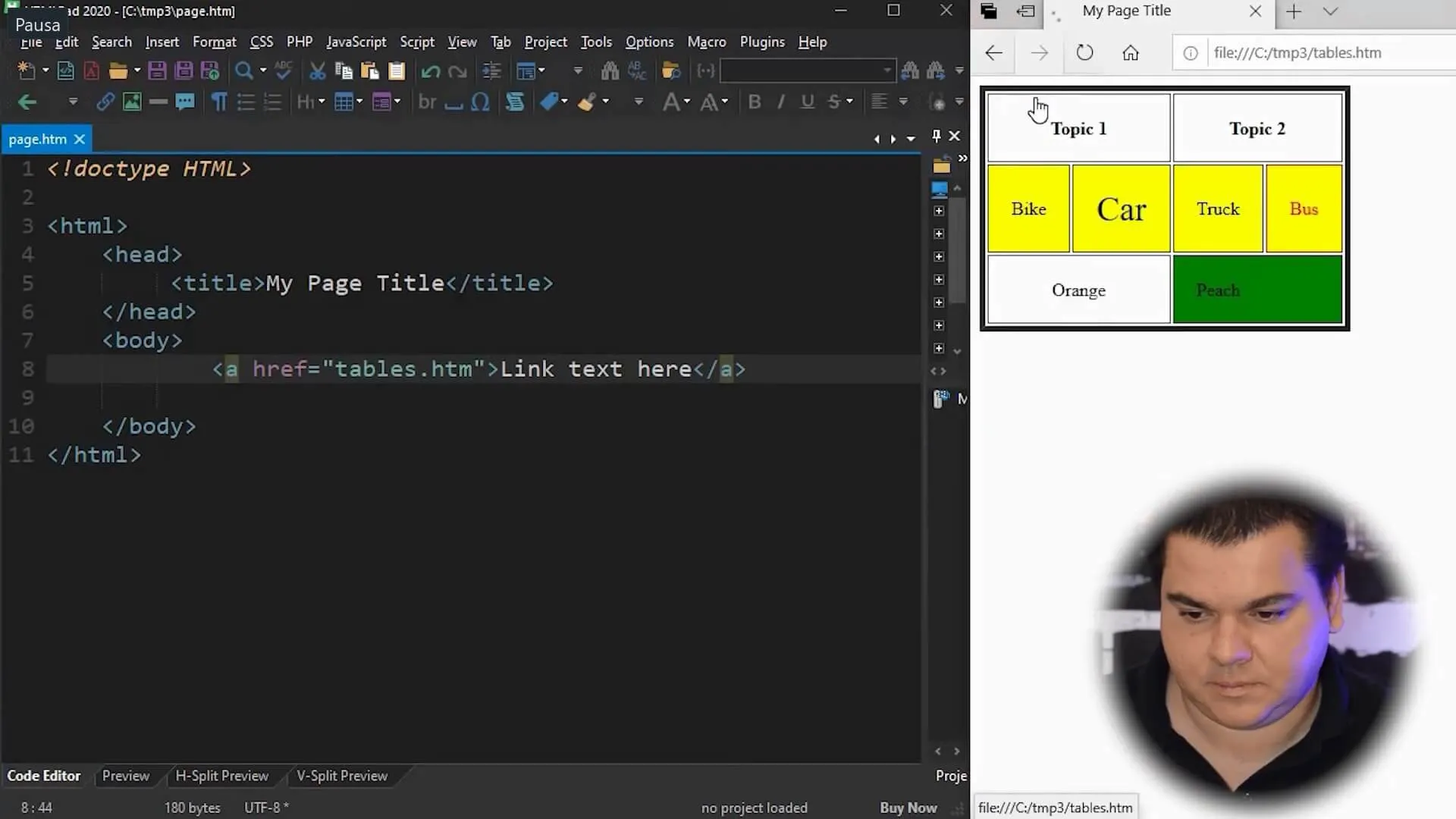Open the search text combo box
Image resolution: width=1456 pixels, height=819 pixels.
[808, 71]
